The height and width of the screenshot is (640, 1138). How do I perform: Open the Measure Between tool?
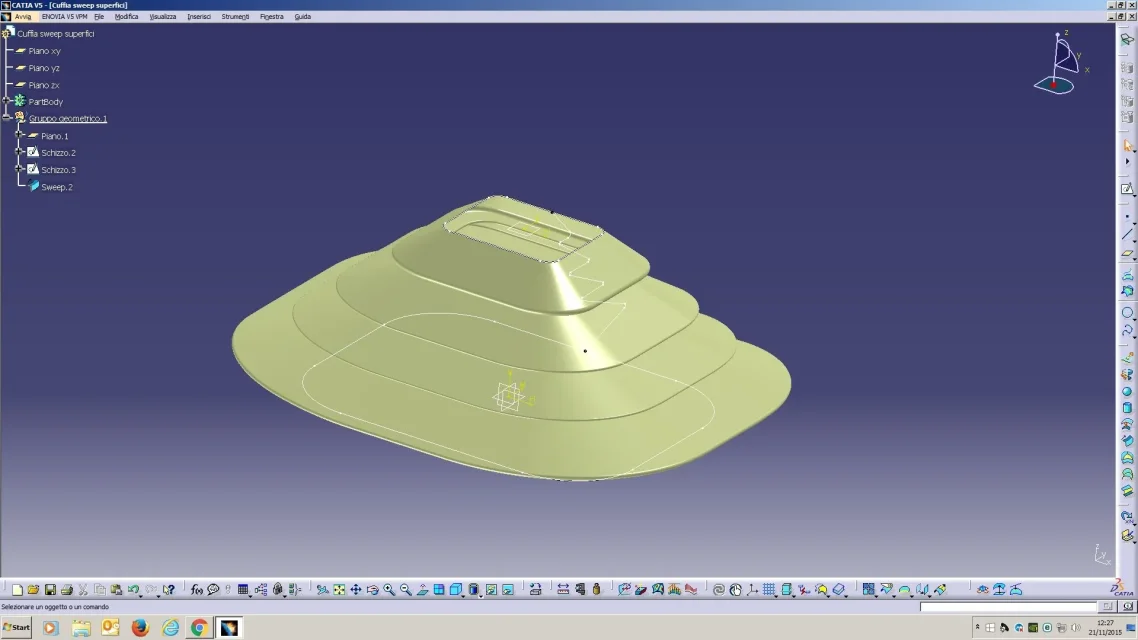click(563, 590)
